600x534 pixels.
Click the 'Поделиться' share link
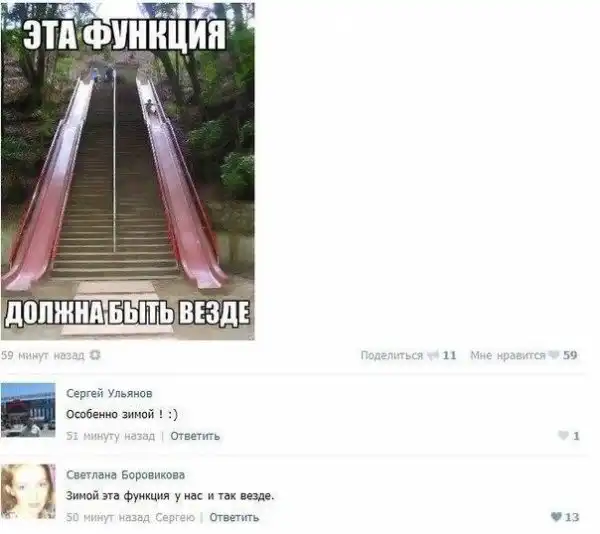(x=392, y=355)
